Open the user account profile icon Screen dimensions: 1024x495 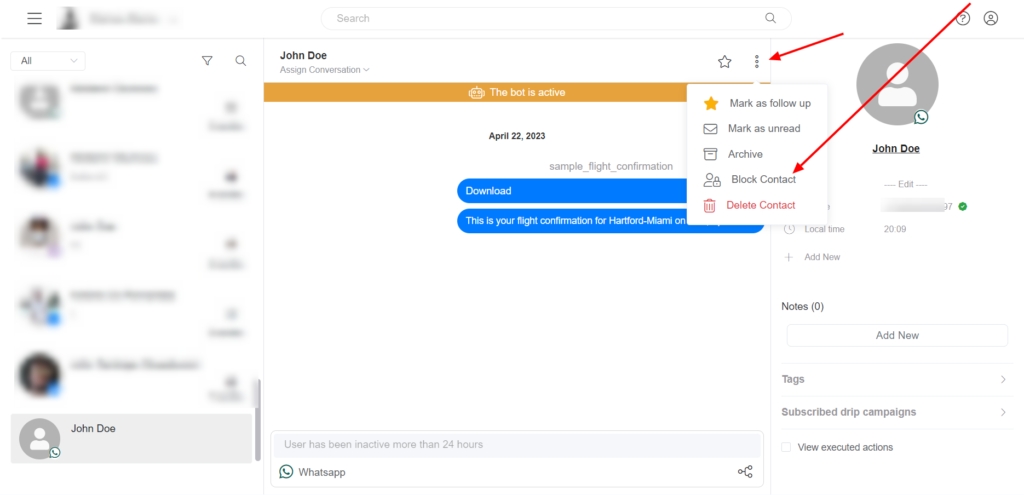point(991,18)
